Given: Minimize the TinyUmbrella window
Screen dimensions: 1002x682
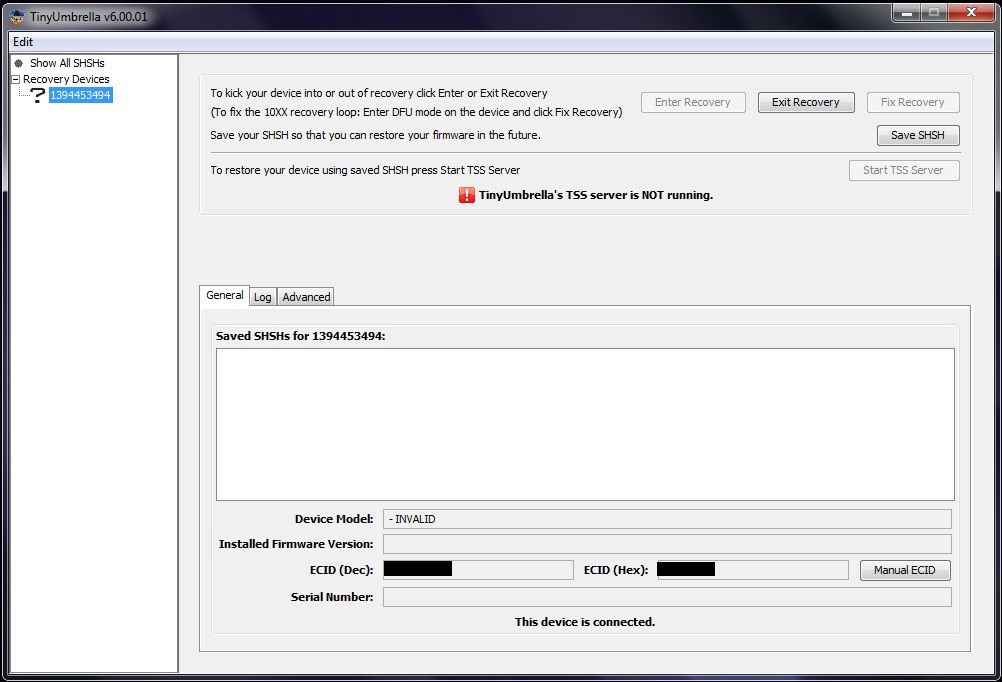Looking at the screenshot, I should (x=907, y=13).
